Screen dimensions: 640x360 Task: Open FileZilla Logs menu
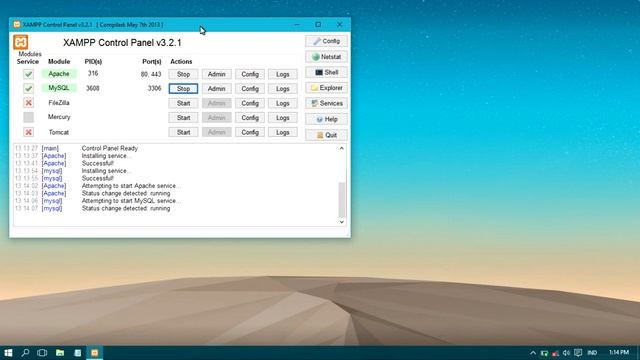pos(283,103)
